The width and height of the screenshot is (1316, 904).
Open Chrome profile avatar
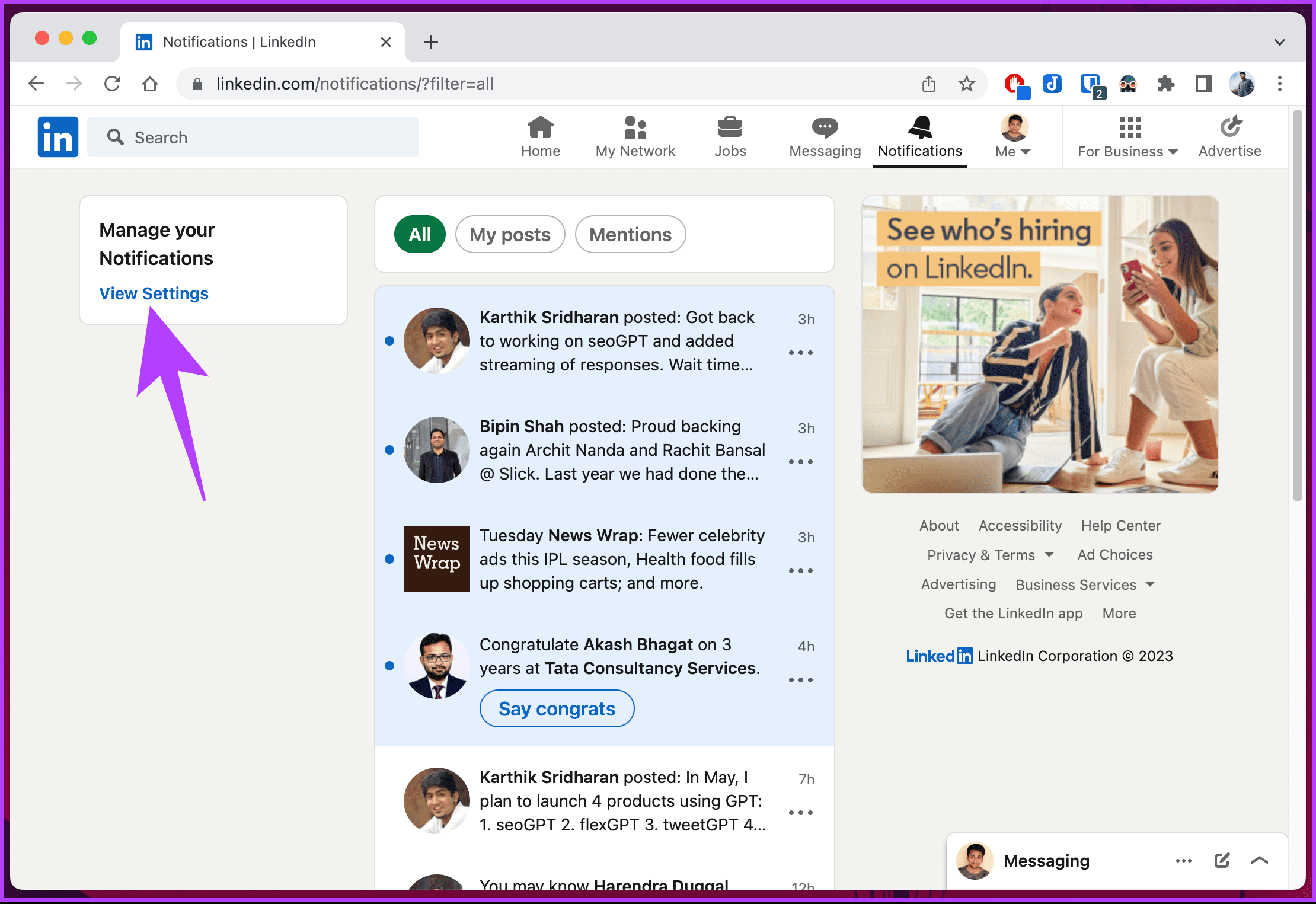coord(1242,84)
